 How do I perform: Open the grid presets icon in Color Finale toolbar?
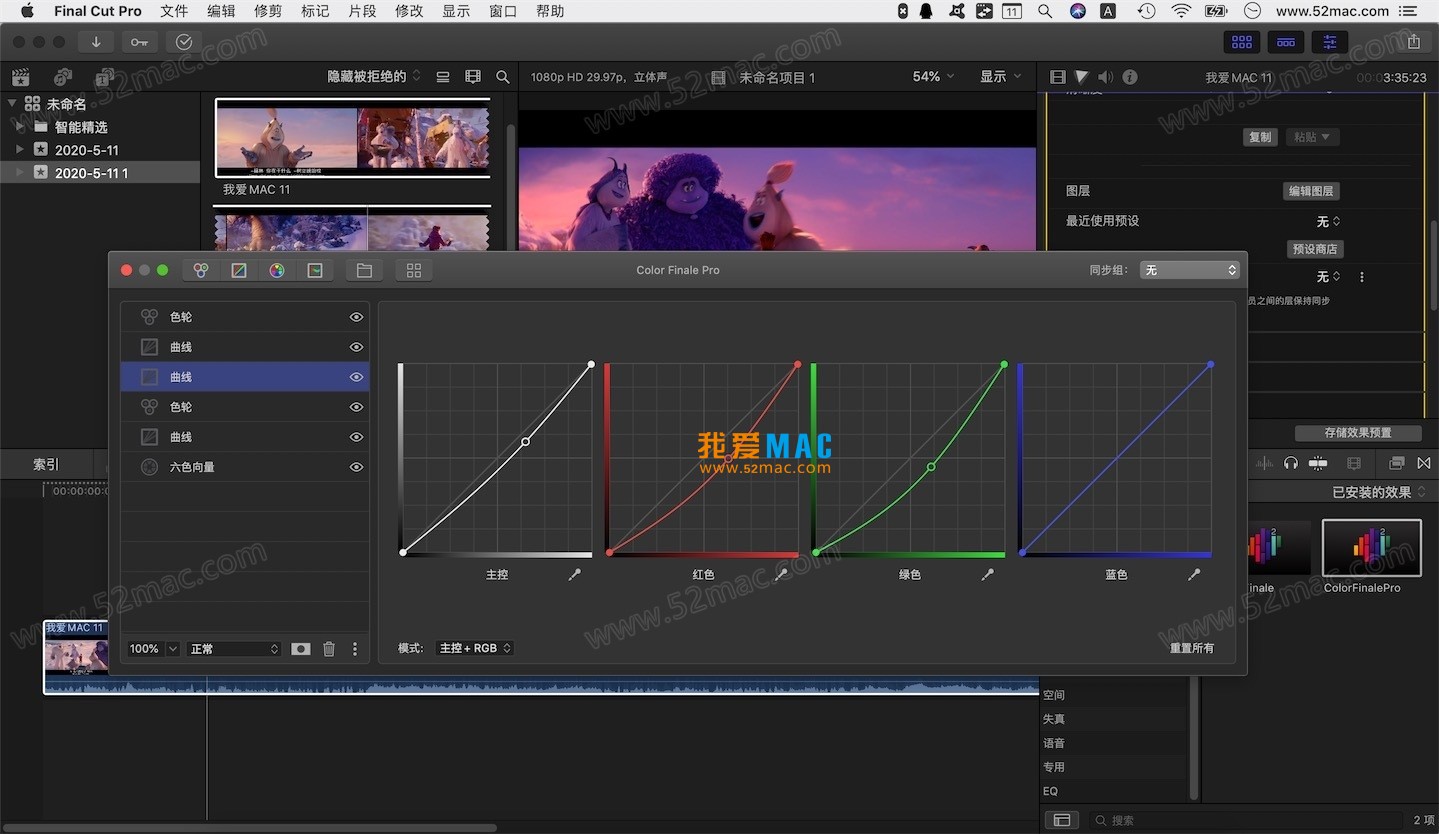coord(414,270)
